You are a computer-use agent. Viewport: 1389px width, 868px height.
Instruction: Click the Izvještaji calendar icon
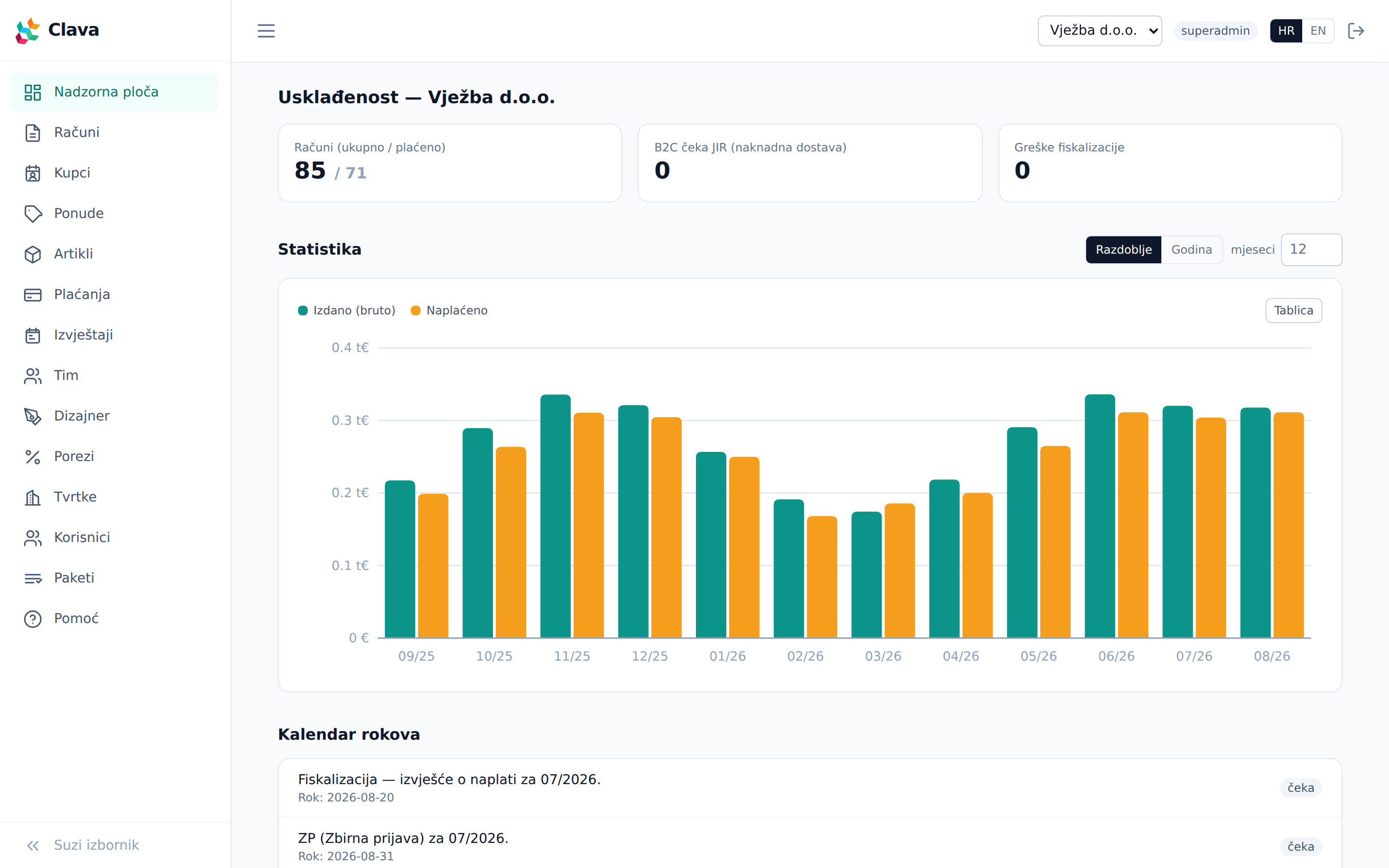tap(33, 335)
